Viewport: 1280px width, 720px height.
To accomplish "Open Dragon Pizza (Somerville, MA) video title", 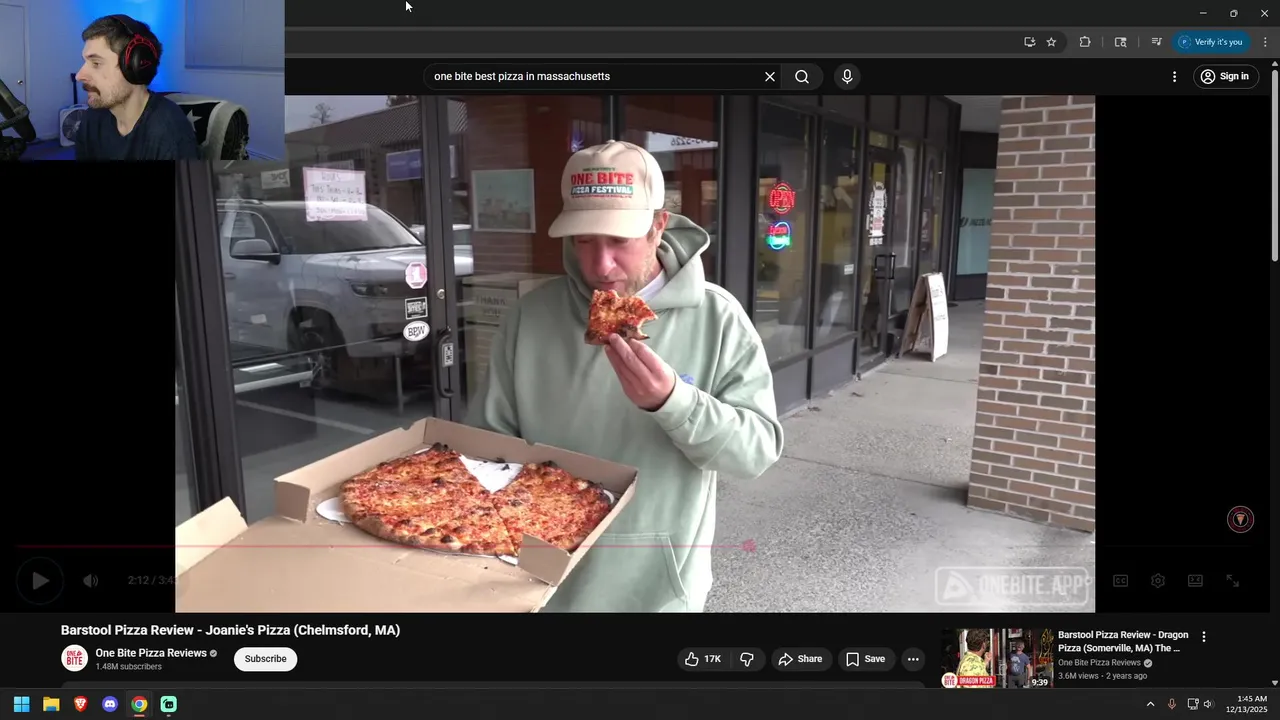I will pos(1123,642).
